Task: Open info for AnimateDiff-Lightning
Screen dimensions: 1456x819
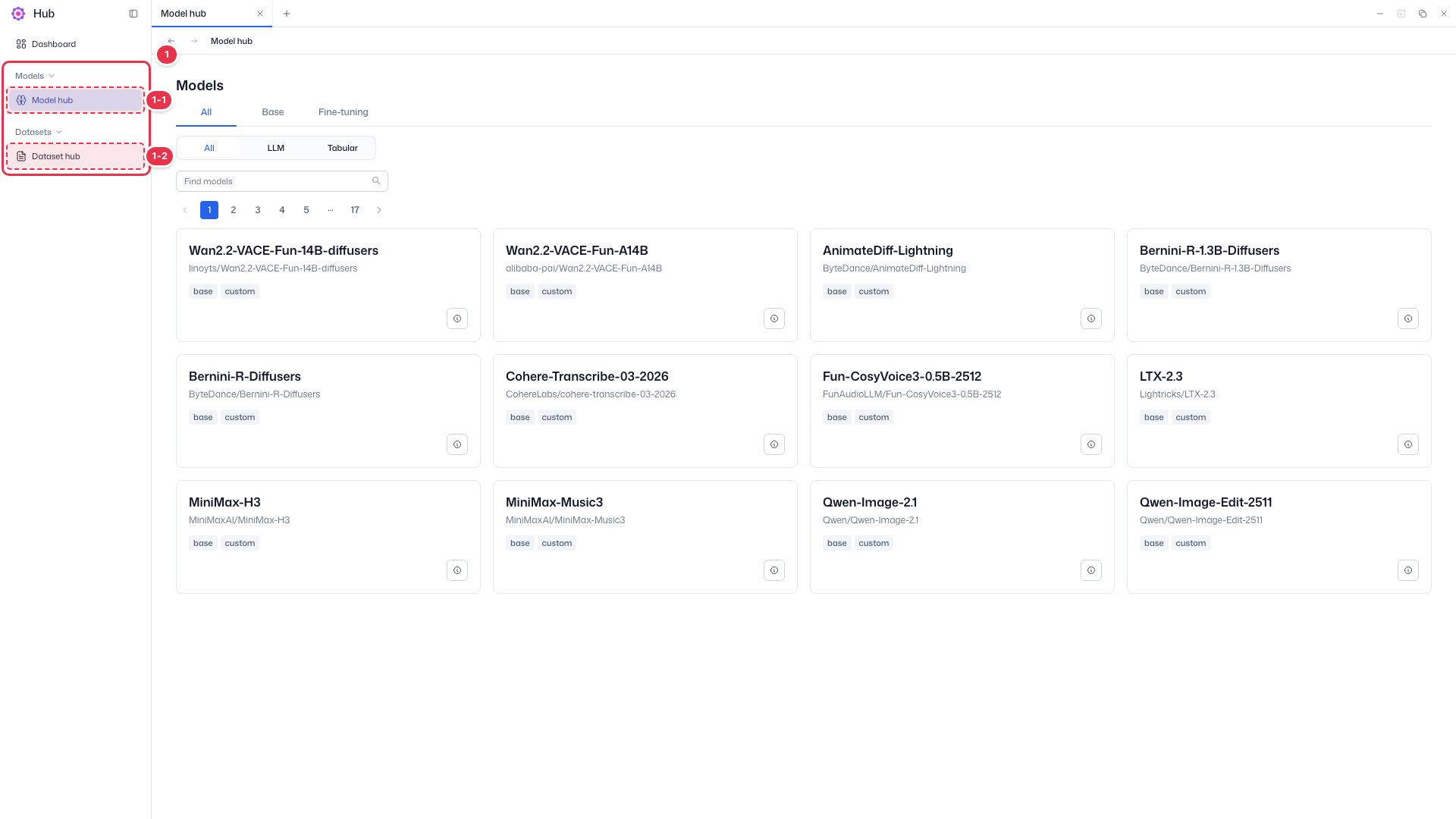Action: pos(1091,318)
